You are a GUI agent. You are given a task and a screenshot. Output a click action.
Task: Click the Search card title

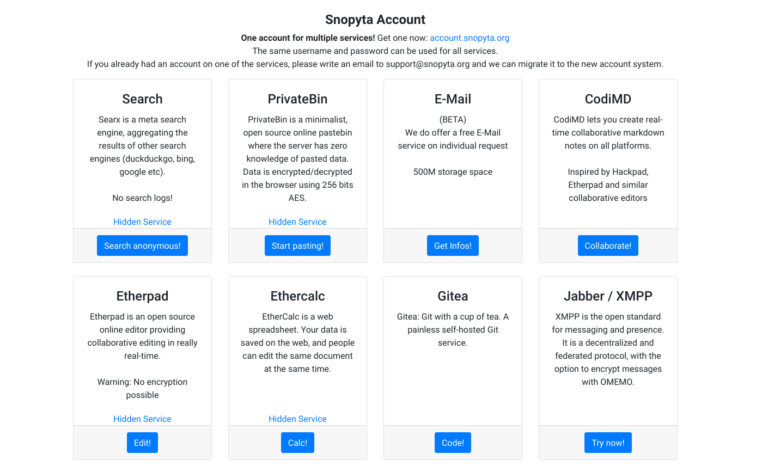tap(142, 99)
